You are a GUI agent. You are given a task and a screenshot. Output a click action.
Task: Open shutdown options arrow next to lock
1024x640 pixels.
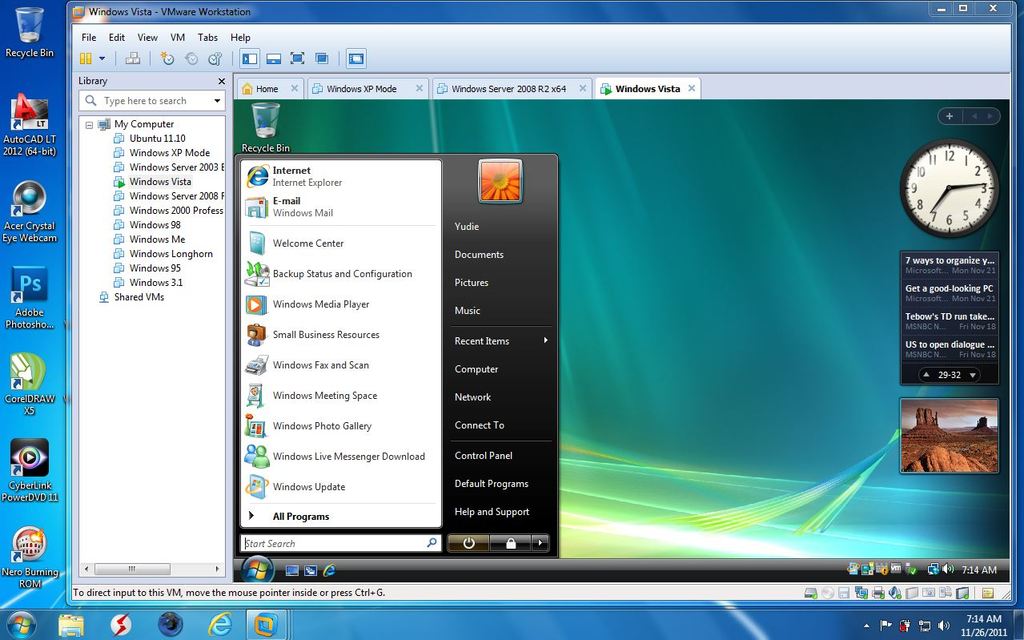point(540,543)
